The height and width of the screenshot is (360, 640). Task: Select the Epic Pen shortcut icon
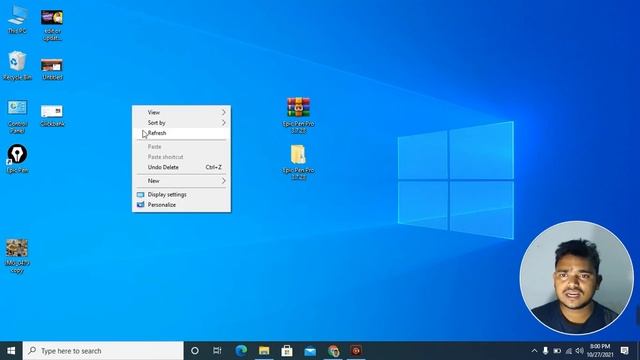[17, 158]
